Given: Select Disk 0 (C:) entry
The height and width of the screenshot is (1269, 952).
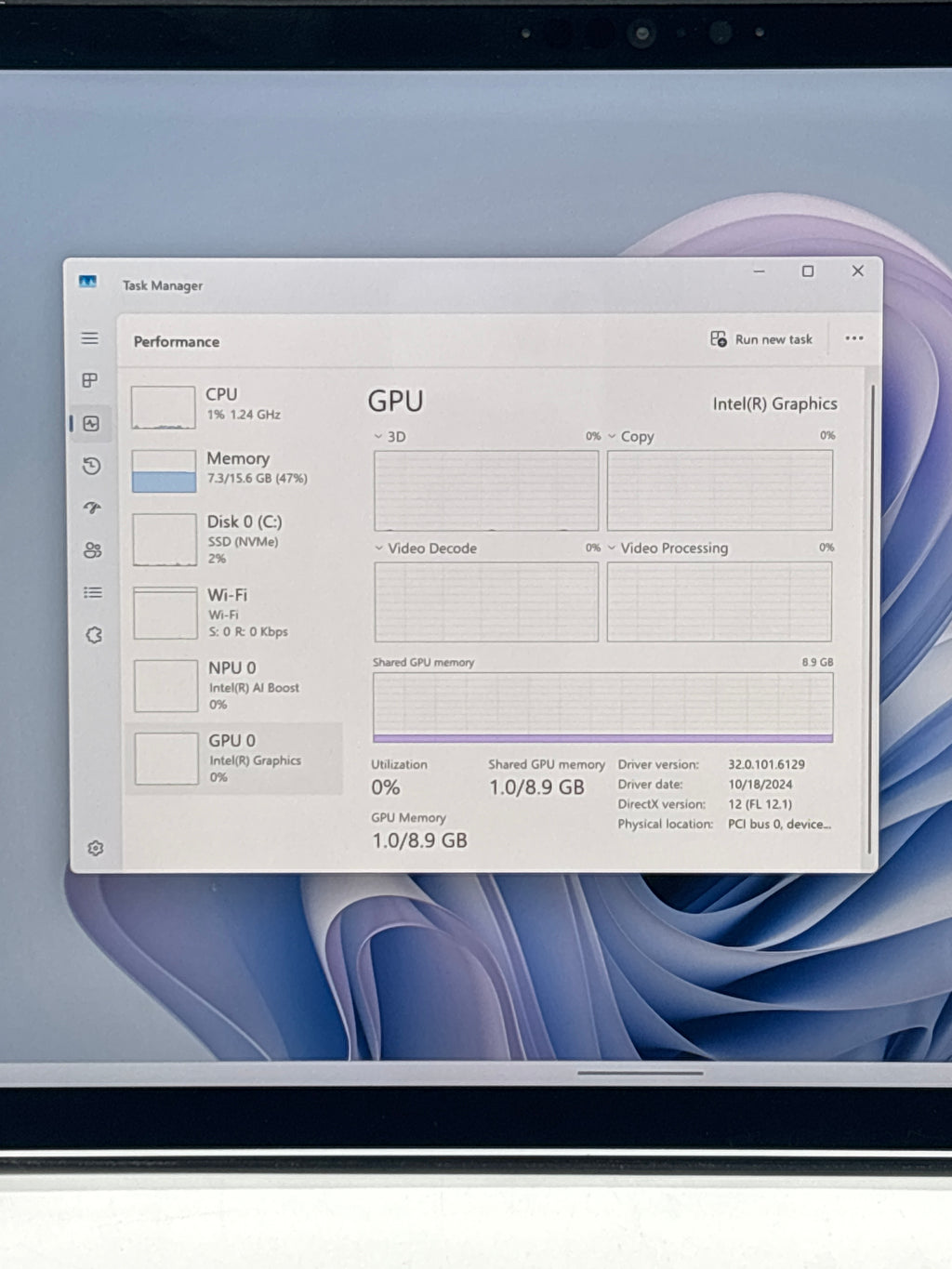Looking at the screenshot, I should [234, 539].
